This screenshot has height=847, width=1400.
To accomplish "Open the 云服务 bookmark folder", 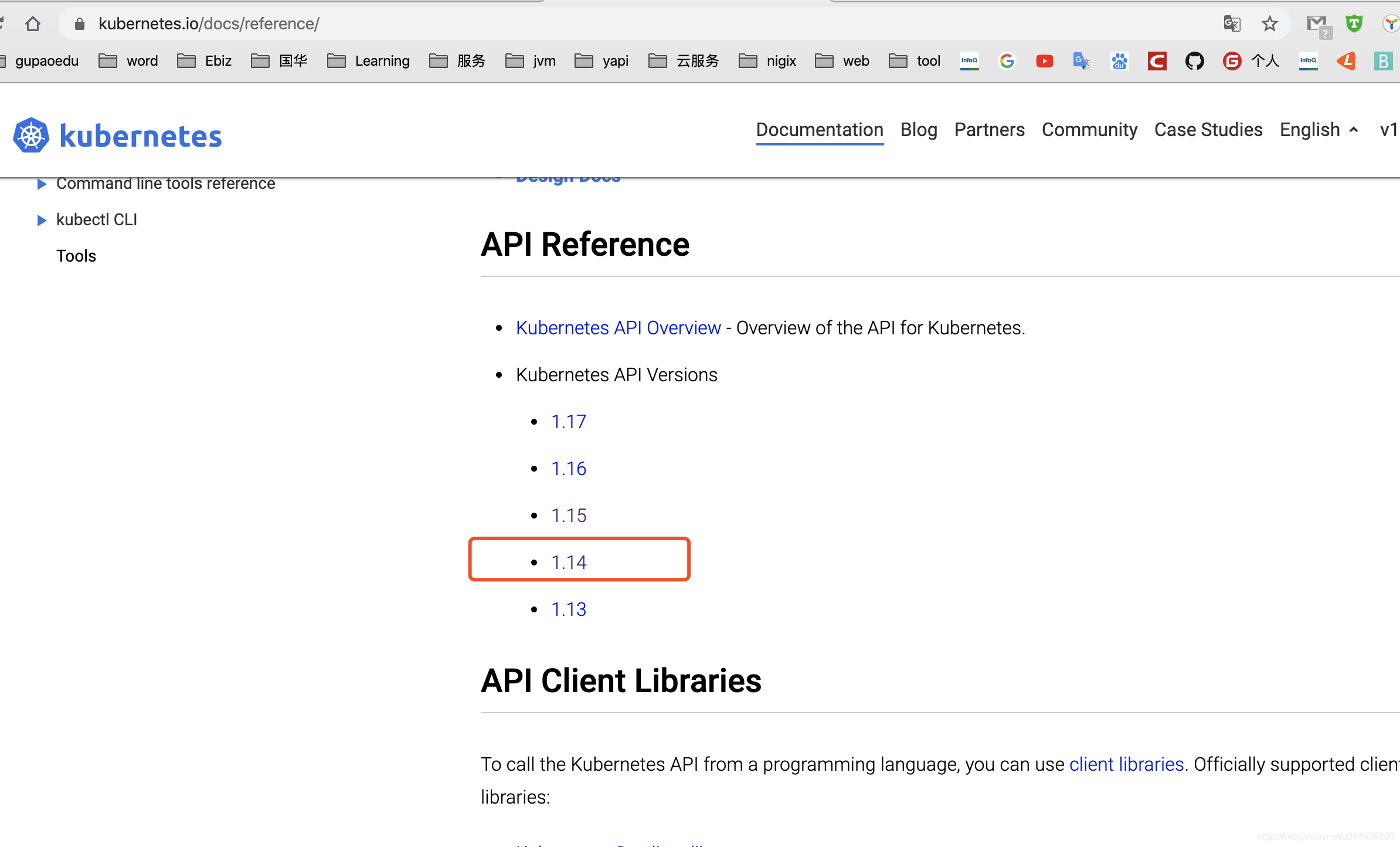I will tap(684, 61).
